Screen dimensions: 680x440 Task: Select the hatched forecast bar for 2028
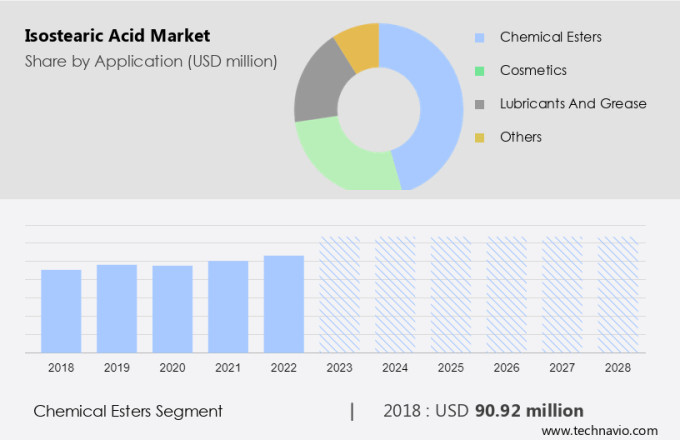click(617, 294)
